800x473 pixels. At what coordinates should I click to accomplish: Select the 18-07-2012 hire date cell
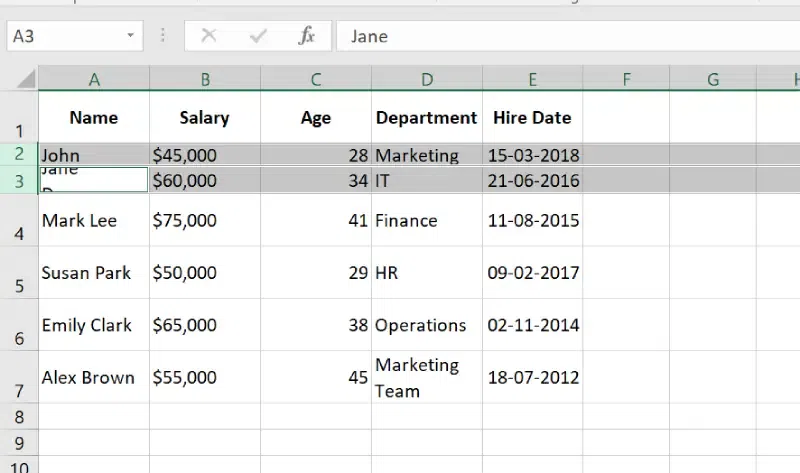[x=532, y=377]
